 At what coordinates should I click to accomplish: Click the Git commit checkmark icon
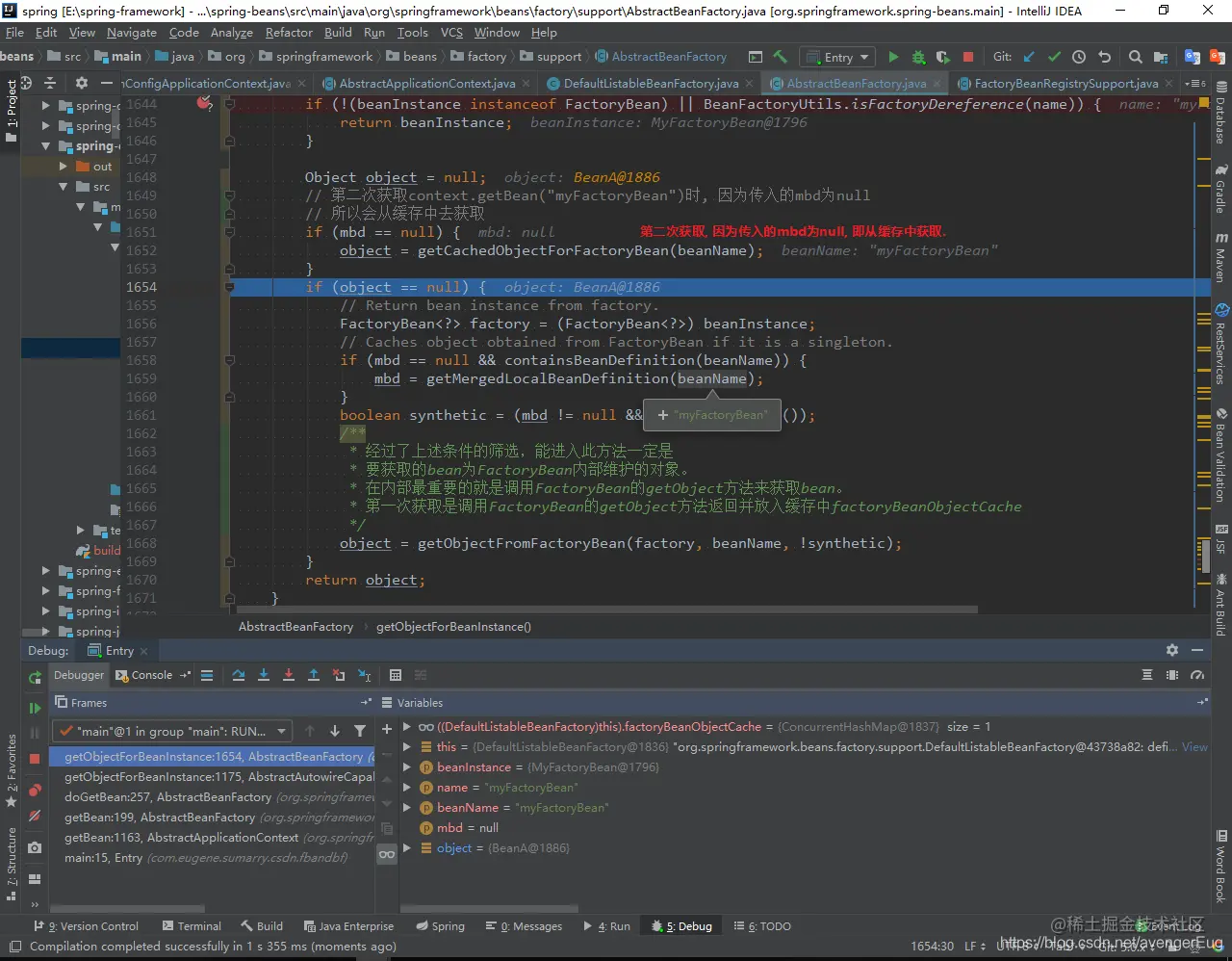[1054, 57]
